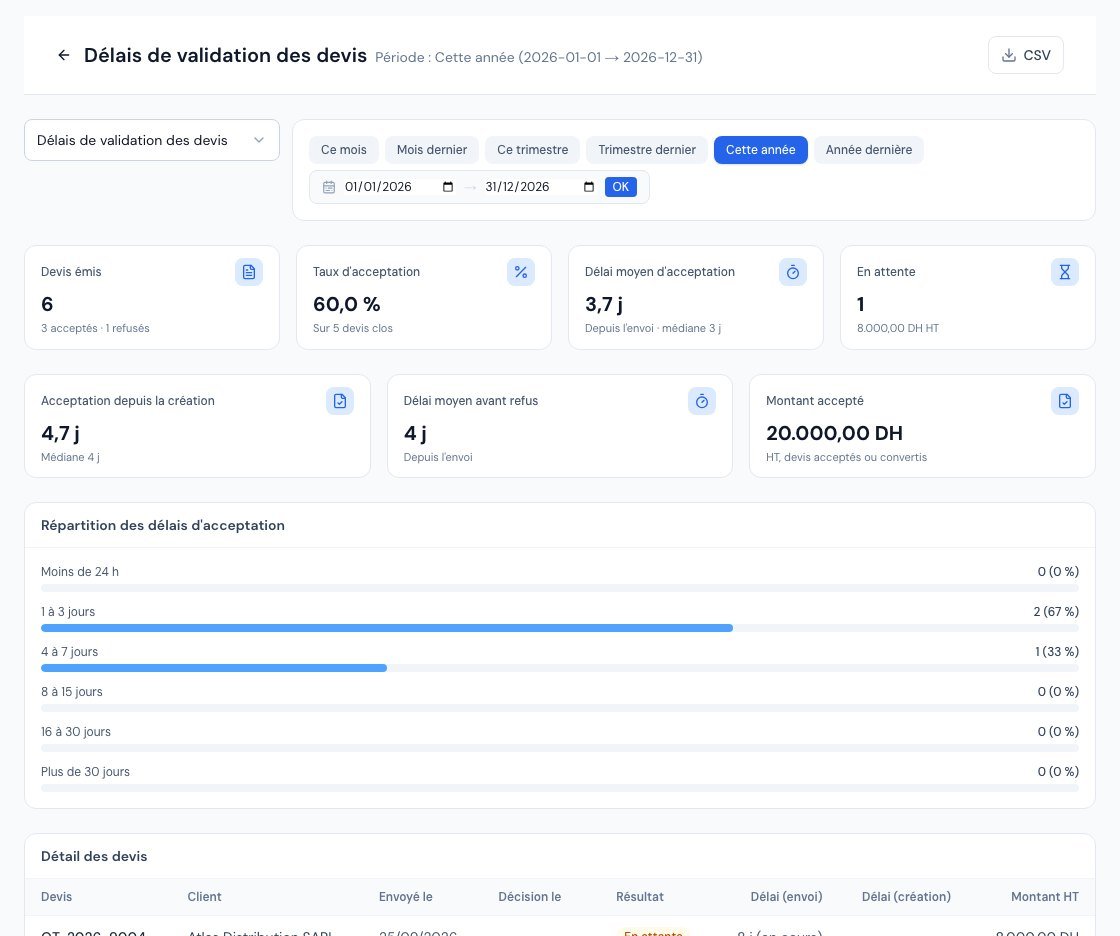Click the hourglass icon on En attente card
Image resolution: width=1120 pixels, height=936 pixels.
pos(1065,272)
